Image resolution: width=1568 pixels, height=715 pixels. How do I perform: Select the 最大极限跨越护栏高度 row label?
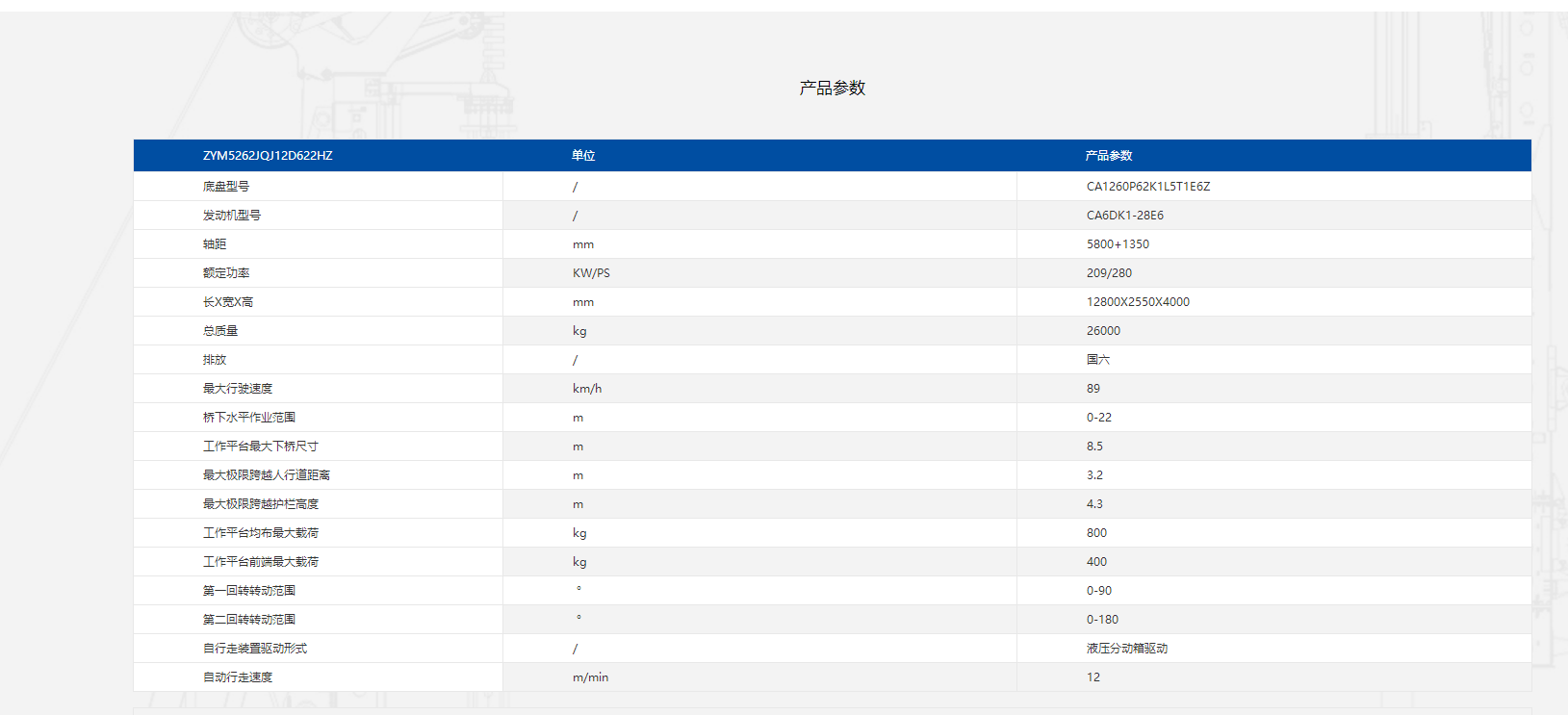tap(261, 504)
